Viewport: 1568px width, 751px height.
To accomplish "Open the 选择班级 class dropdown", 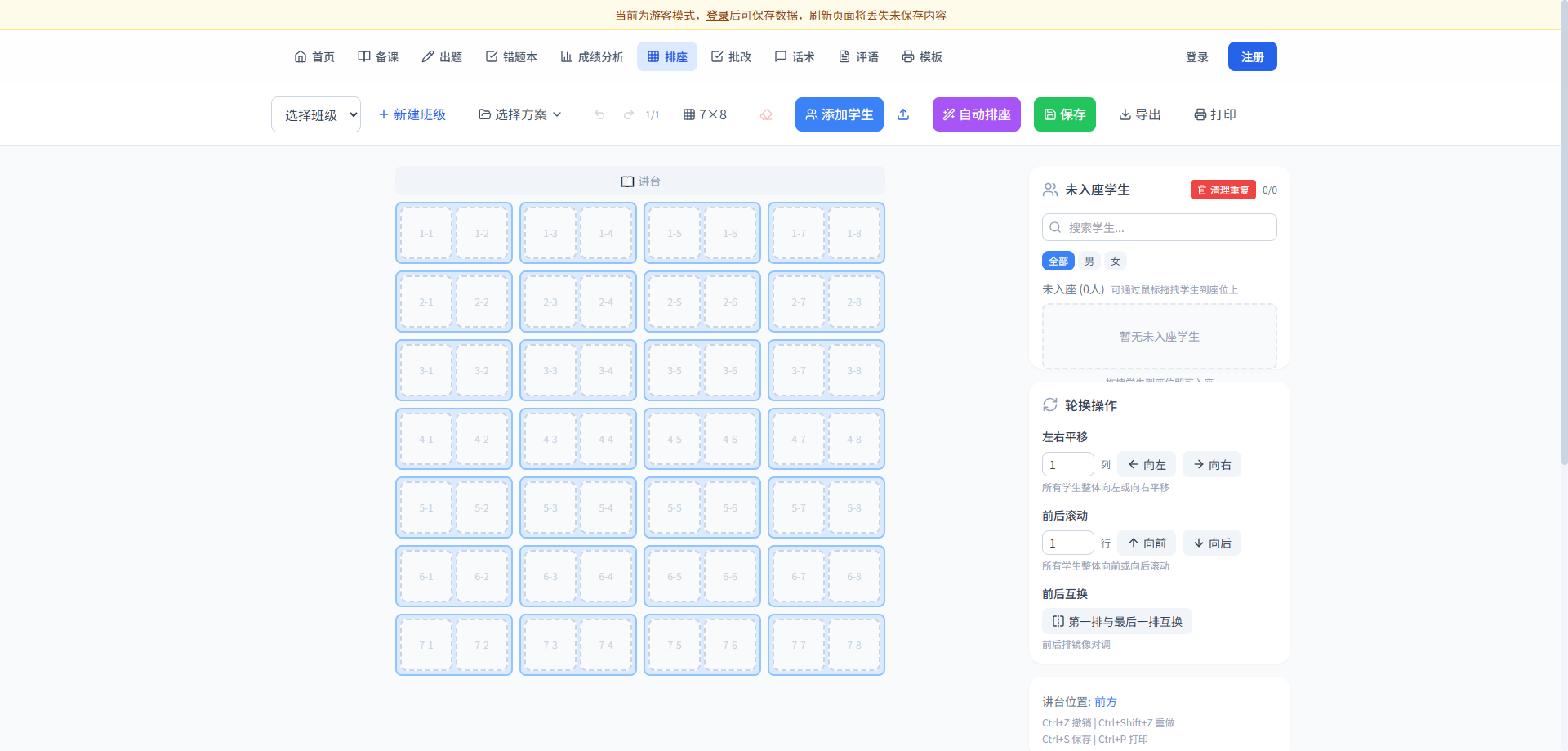I will 316,114.
